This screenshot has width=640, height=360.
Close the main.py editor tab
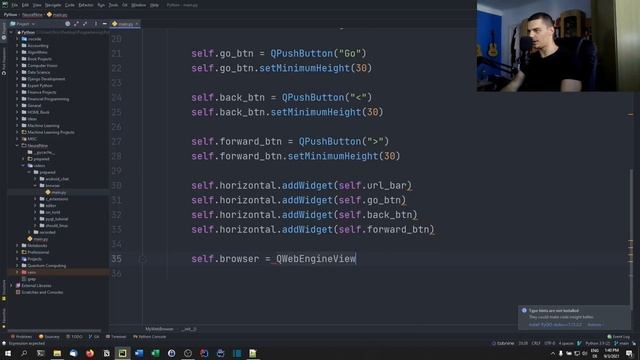[137, 24]
